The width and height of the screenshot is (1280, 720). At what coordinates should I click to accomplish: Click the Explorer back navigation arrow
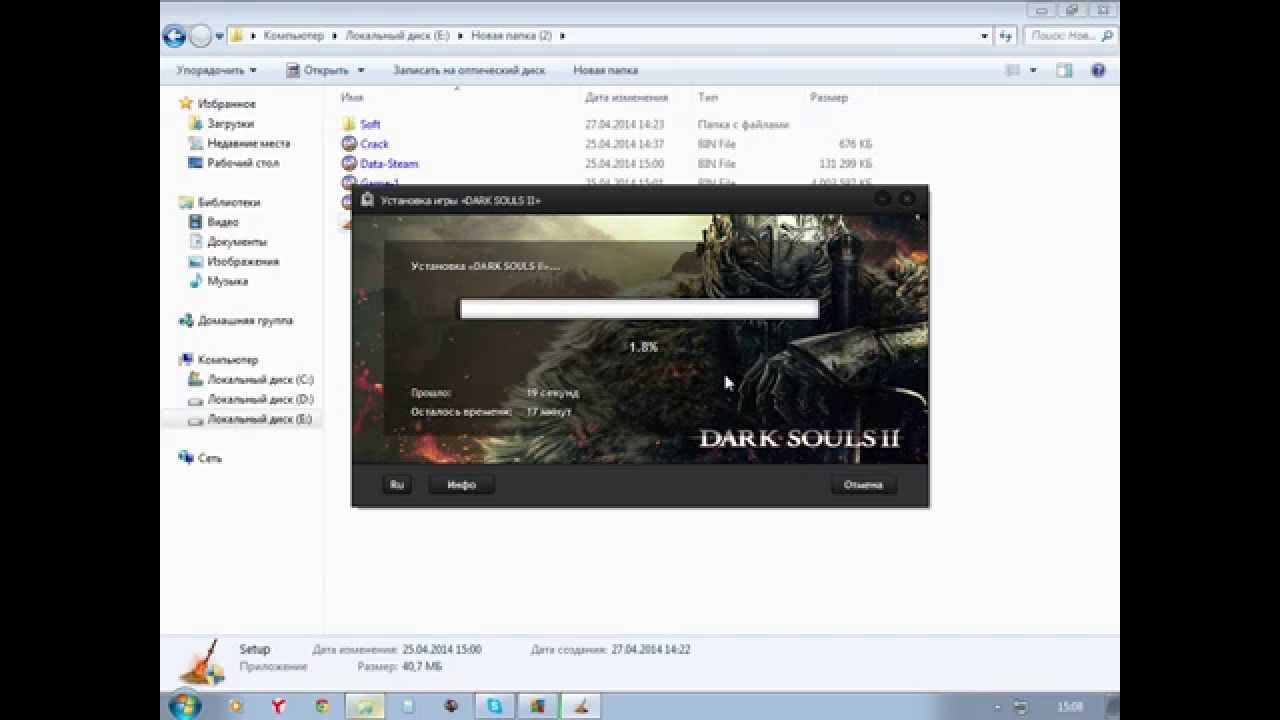pyautogui.click(x=174, y=36)
